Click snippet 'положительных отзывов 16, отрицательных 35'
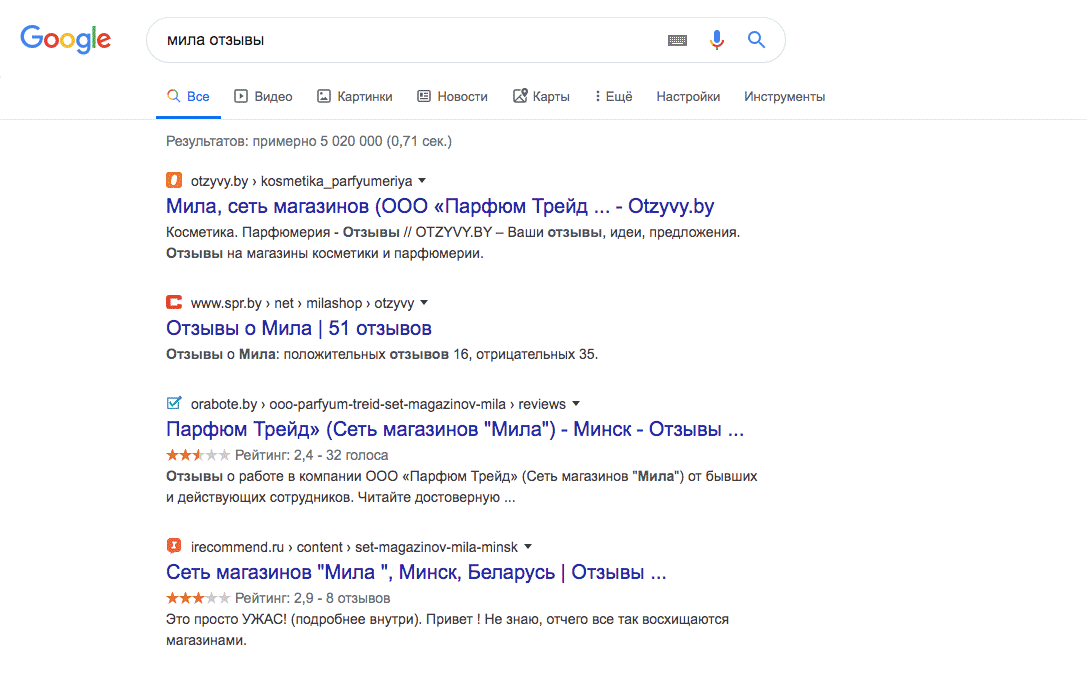This screenshot has width=1087, height=676. tap(441, 354)
